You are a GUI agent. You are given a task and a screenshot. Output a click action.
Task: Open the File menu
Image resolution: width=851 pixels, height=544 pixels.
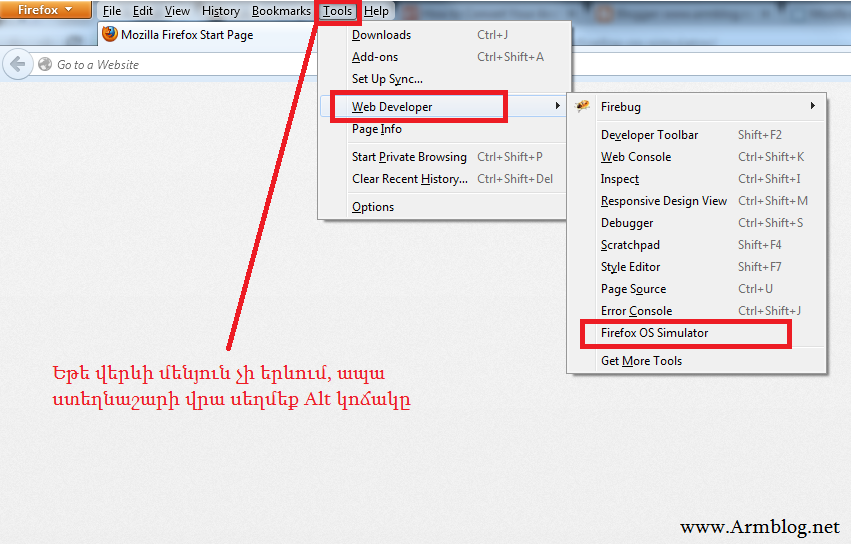[x=112, y=11]
